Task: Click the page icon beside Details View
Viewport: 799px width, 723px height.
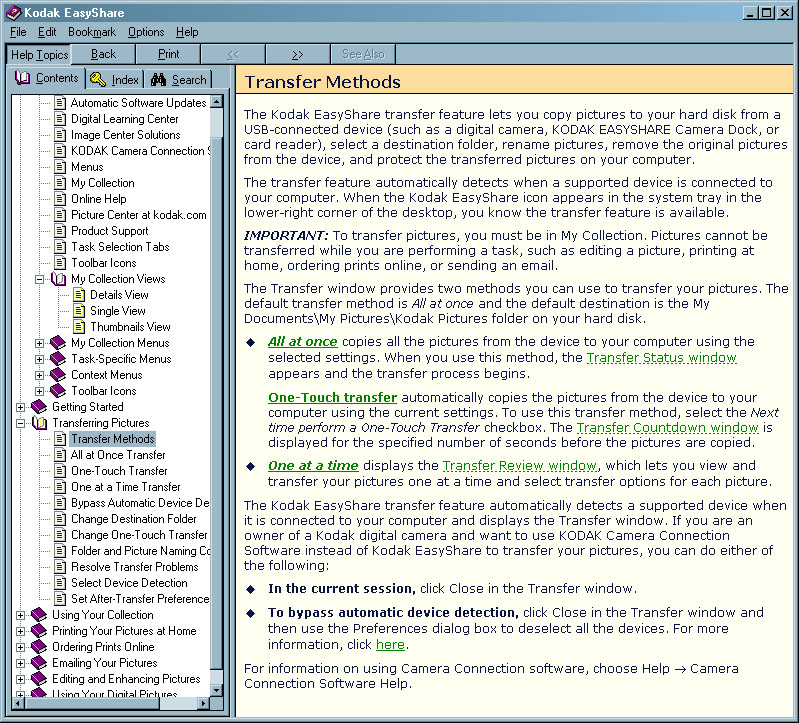Action: click(x=78, y=295)
